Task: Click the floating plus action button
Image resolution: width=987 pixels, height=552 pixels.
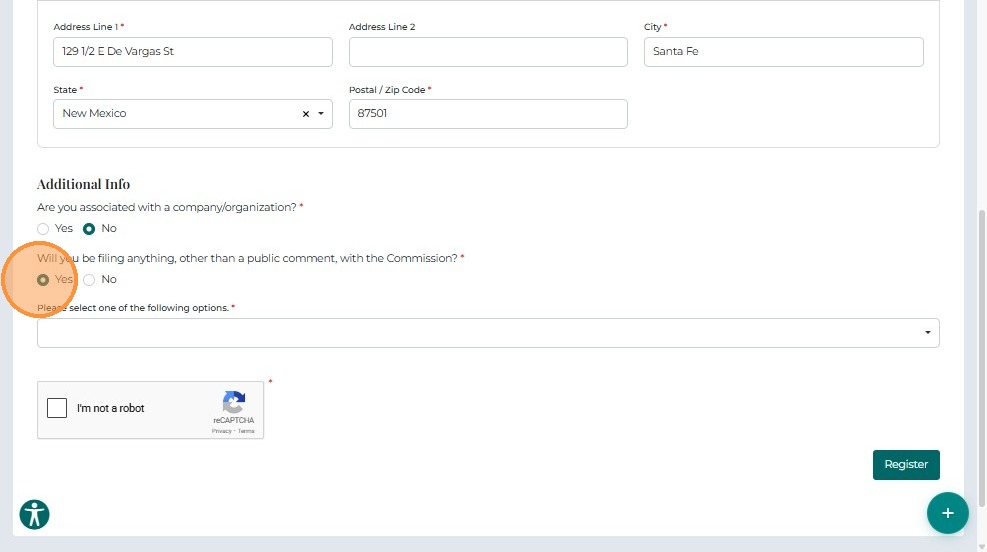Action: pyautogui.click(x=947, y=513)
